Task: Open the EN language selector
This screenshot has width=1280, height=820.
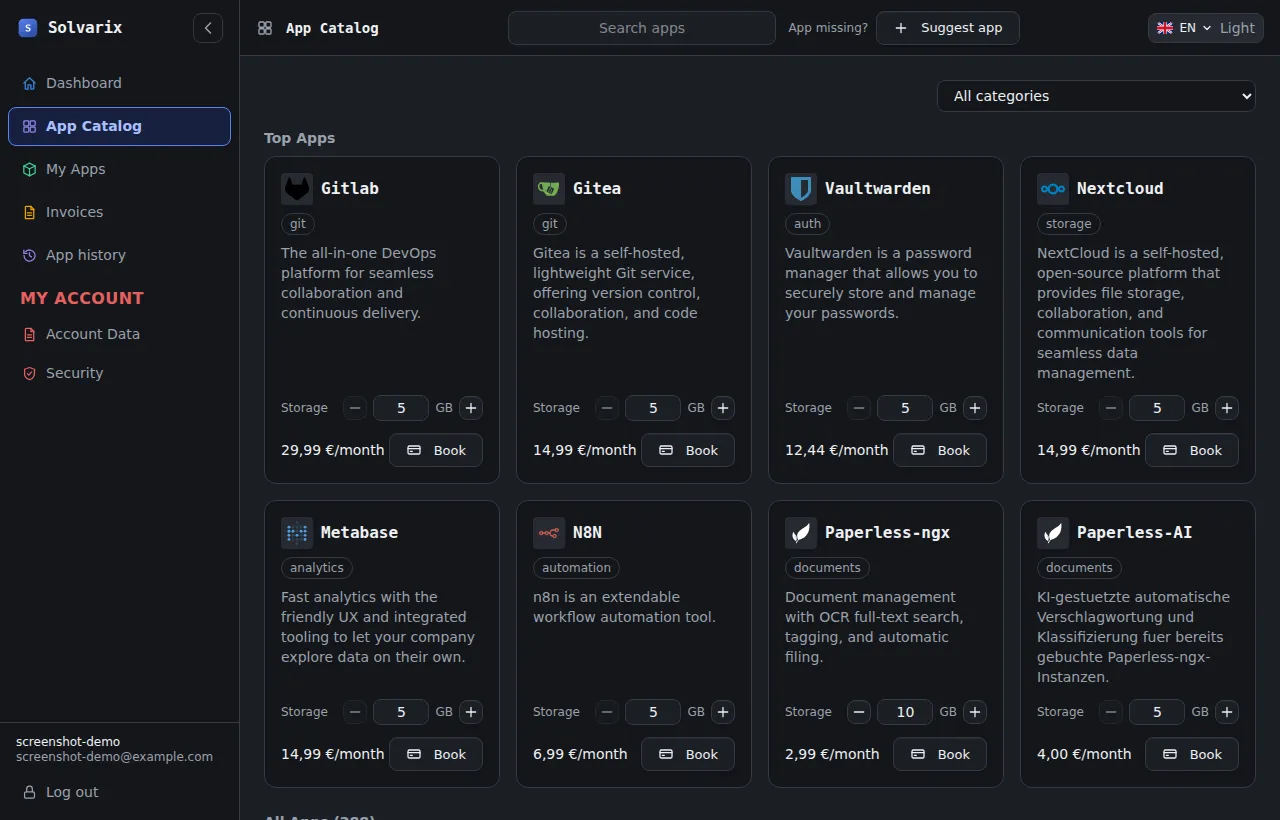Action: pos(1184,28)
